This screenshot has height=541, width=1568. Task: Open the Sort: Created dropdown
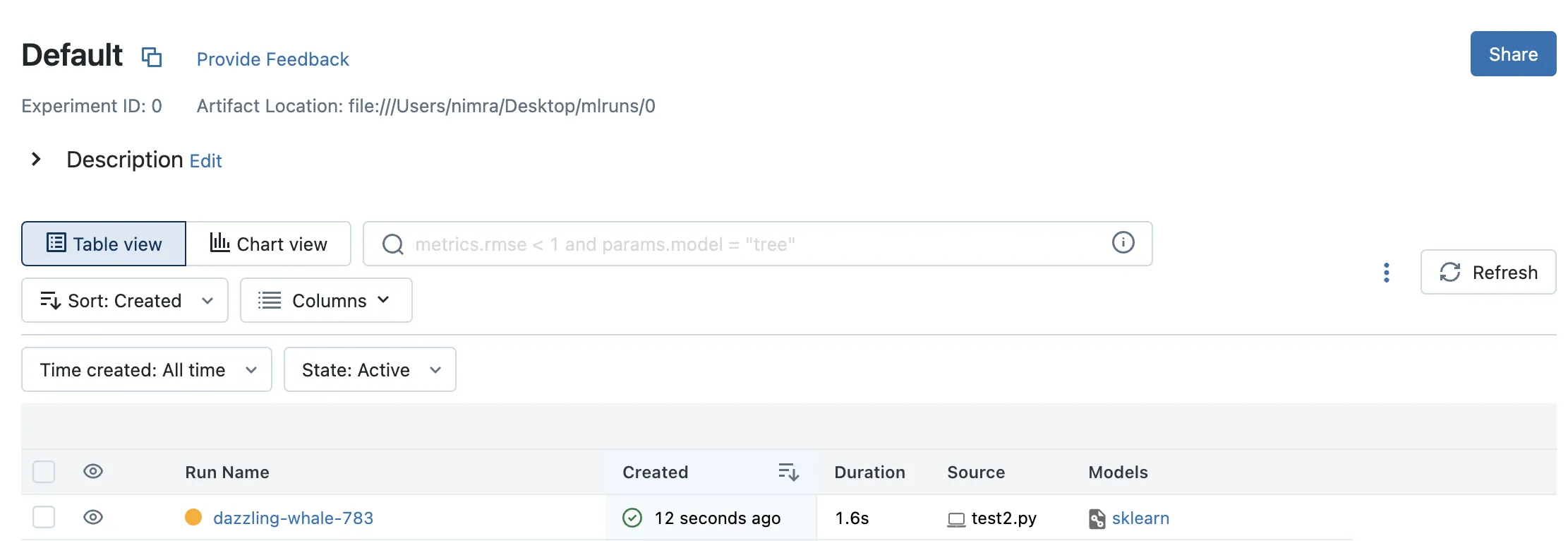(125, 301)
